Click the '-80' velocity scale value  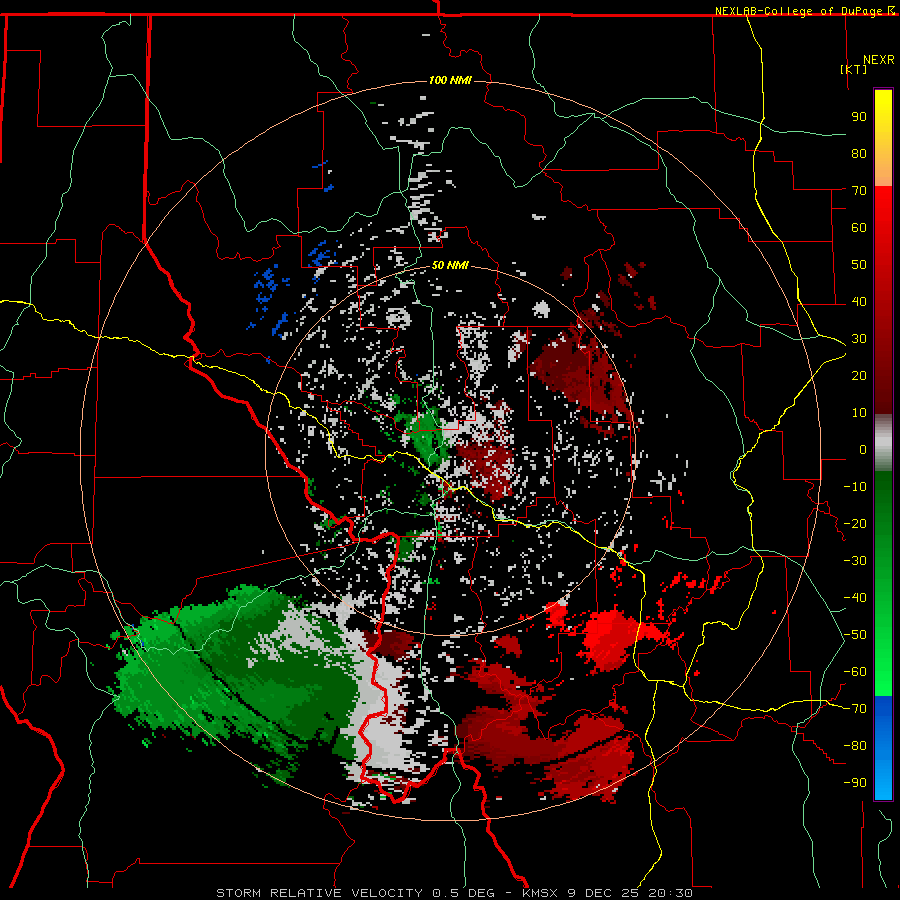pyautogui.click(x=855, y=746)
